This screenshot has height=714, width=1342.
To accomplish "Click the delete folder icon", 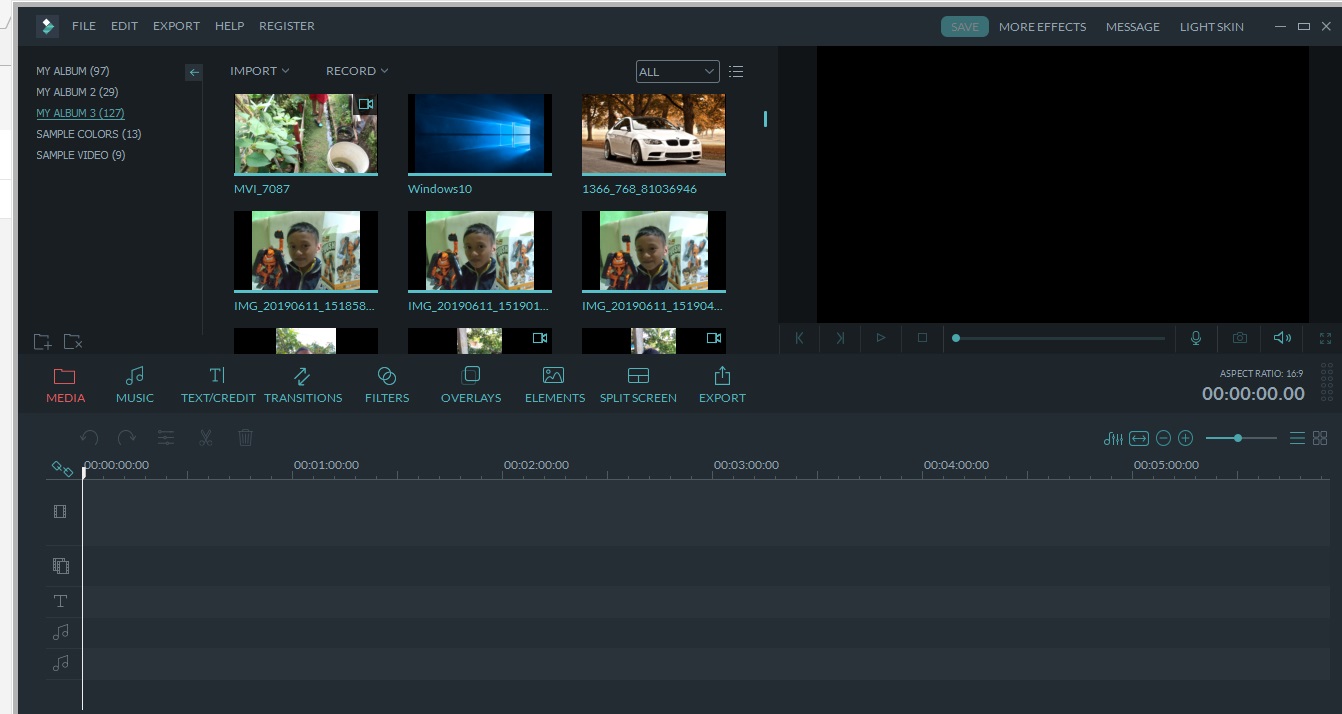I will click(x=73, y=342).
